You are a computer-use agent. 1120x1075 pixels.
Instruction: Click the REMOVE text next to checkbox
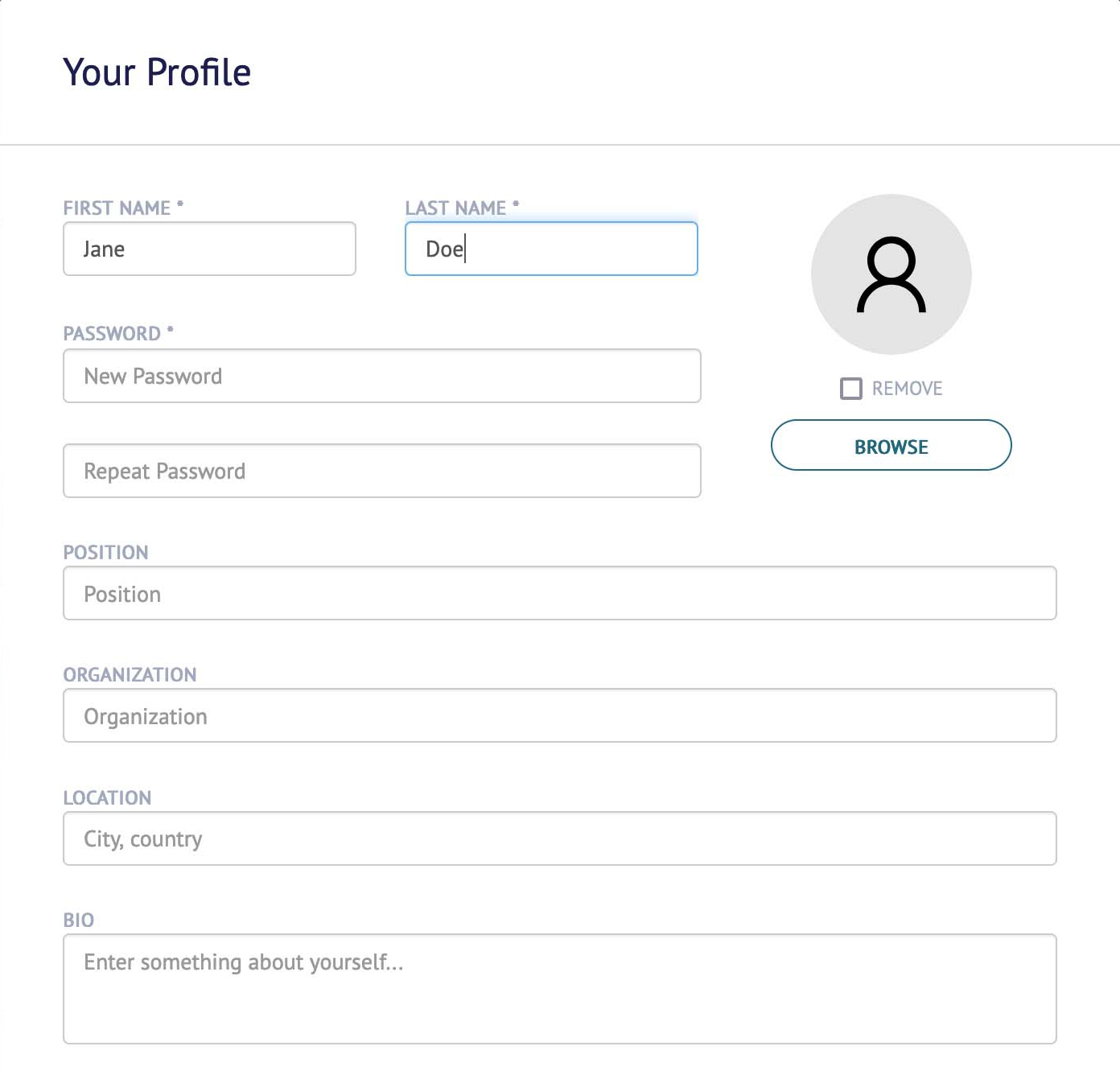(x=908, y=389)
